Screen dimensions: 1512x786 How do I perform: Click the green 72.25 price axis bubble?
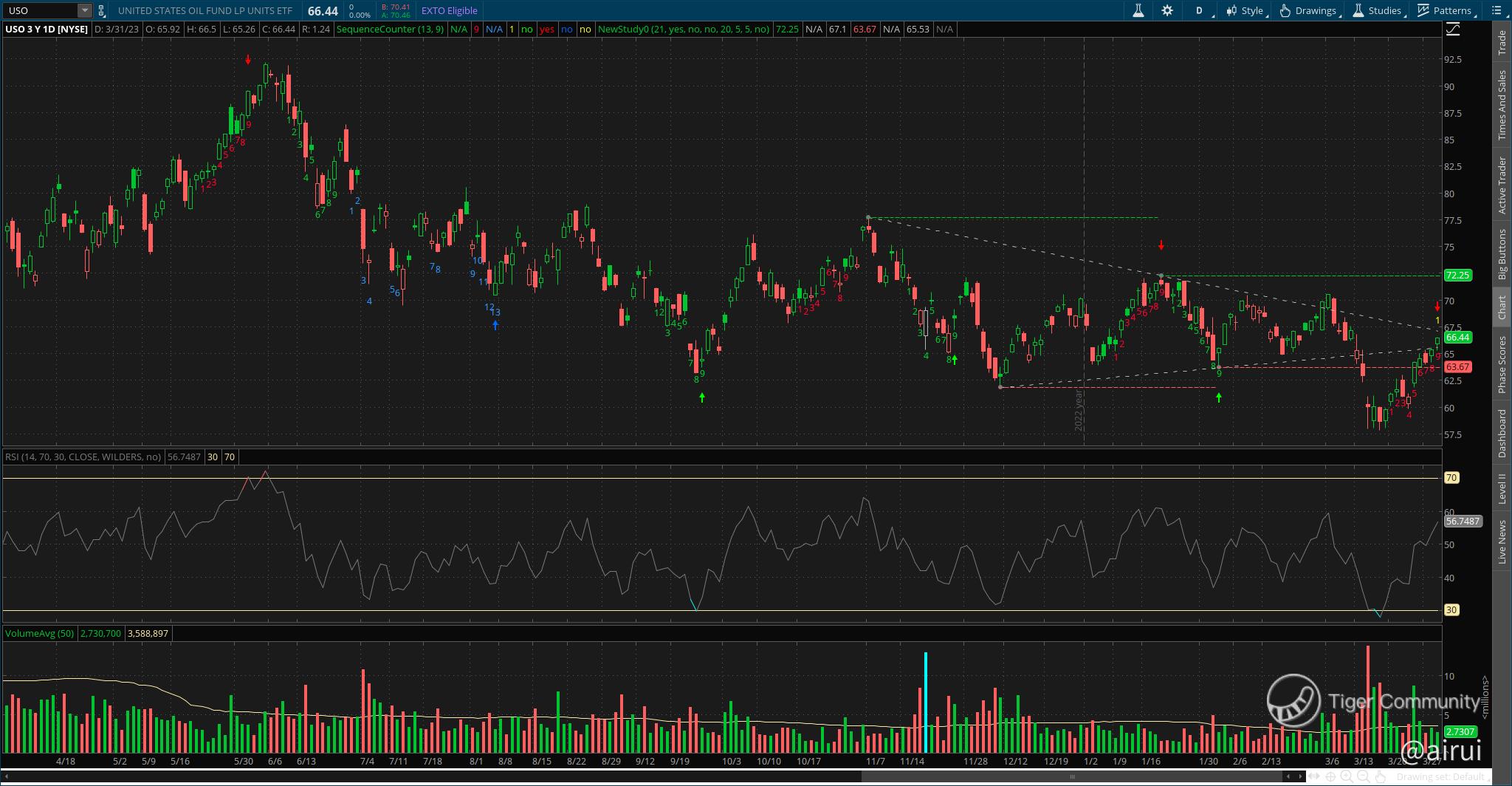click(x=1457, y=275)
